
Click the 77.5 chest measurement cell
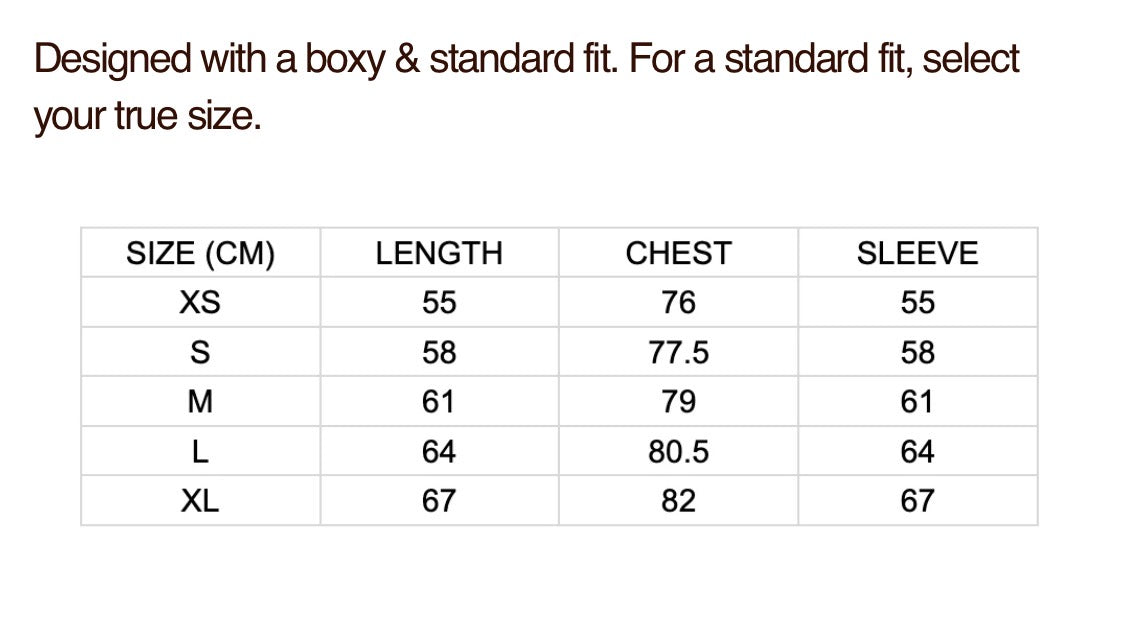pos(678,352)
